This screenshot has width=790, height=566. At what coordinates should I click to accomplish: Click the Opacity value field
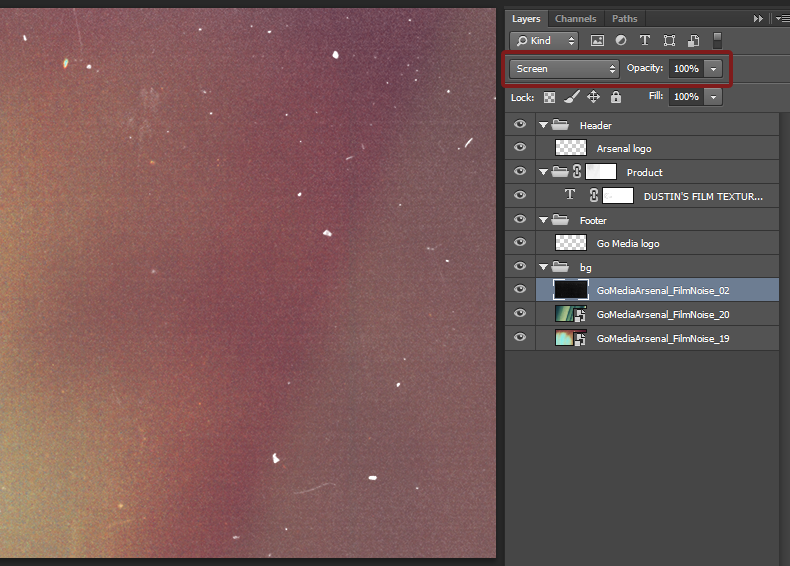click(687, 69)
